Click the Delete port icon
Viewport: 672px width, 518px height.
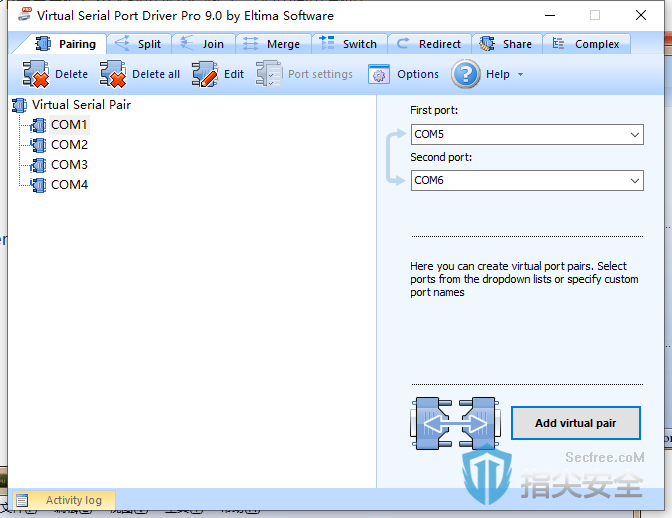36,74
